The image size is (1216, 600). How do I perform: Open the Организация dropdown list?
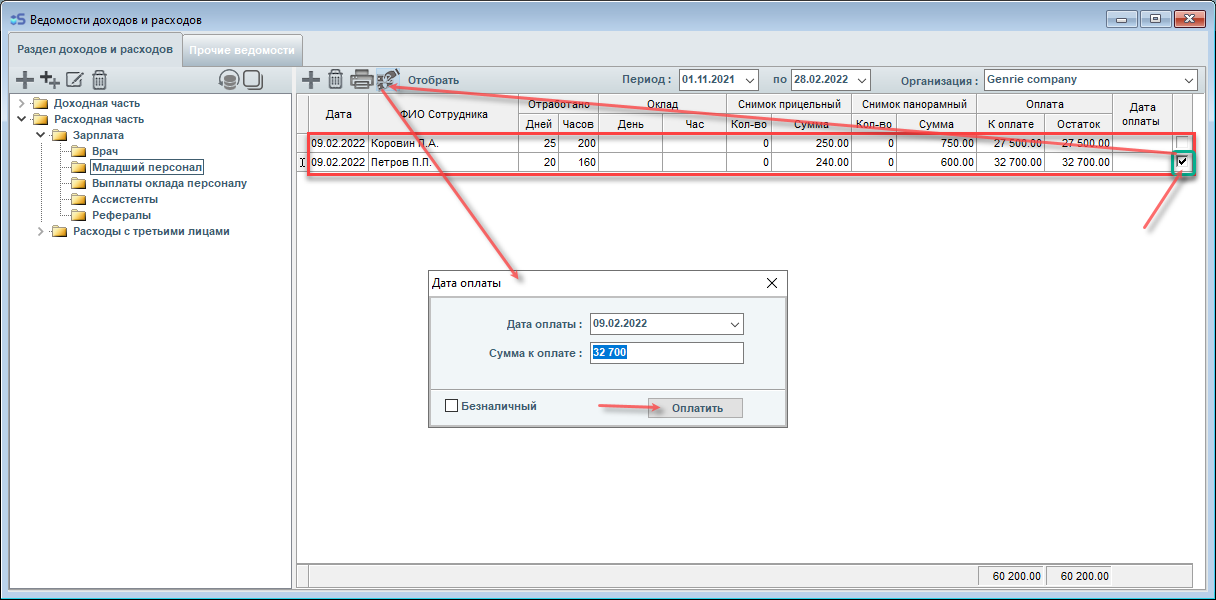tap(1188, 80)
